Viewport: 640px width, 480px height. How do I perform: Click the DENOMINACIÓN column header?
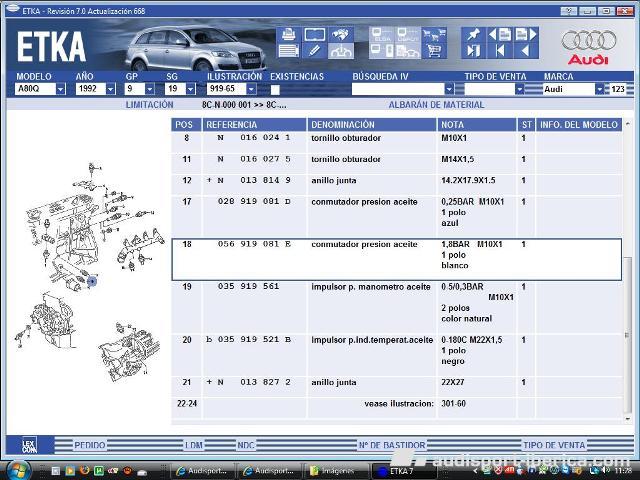(371, 124)
